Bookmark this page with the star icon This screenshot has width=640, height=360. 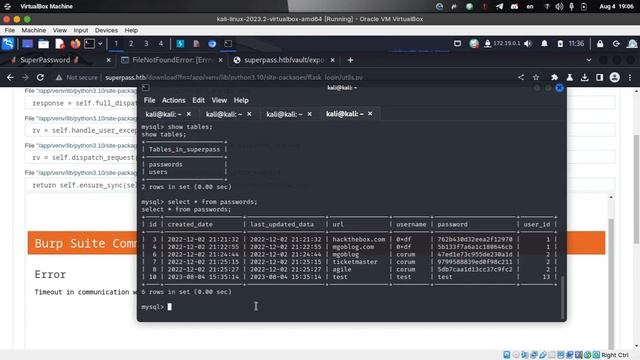click(x=536, y=77)
